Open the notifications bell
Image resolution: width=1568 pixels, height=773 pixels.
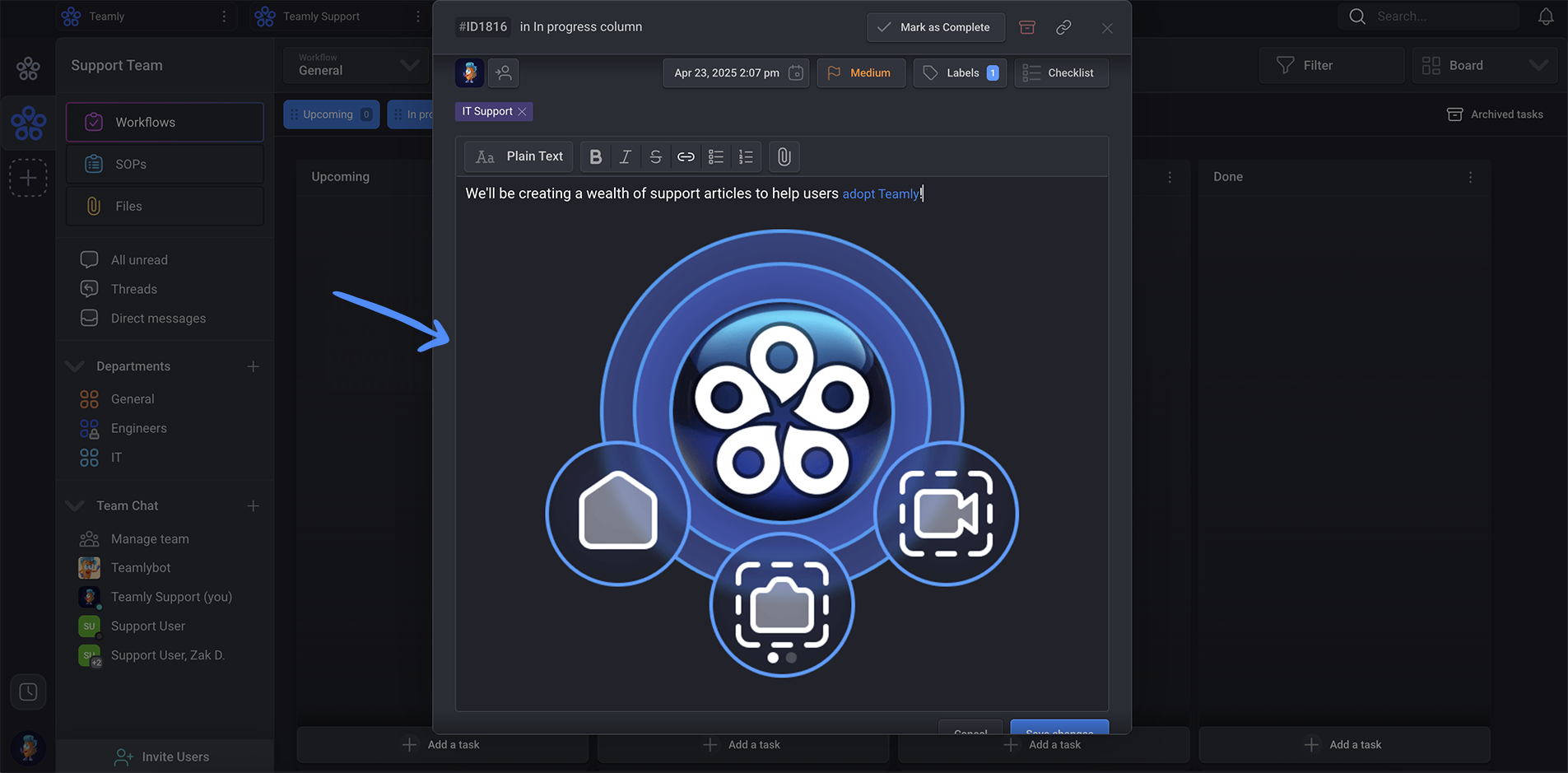click(1546, 16)
